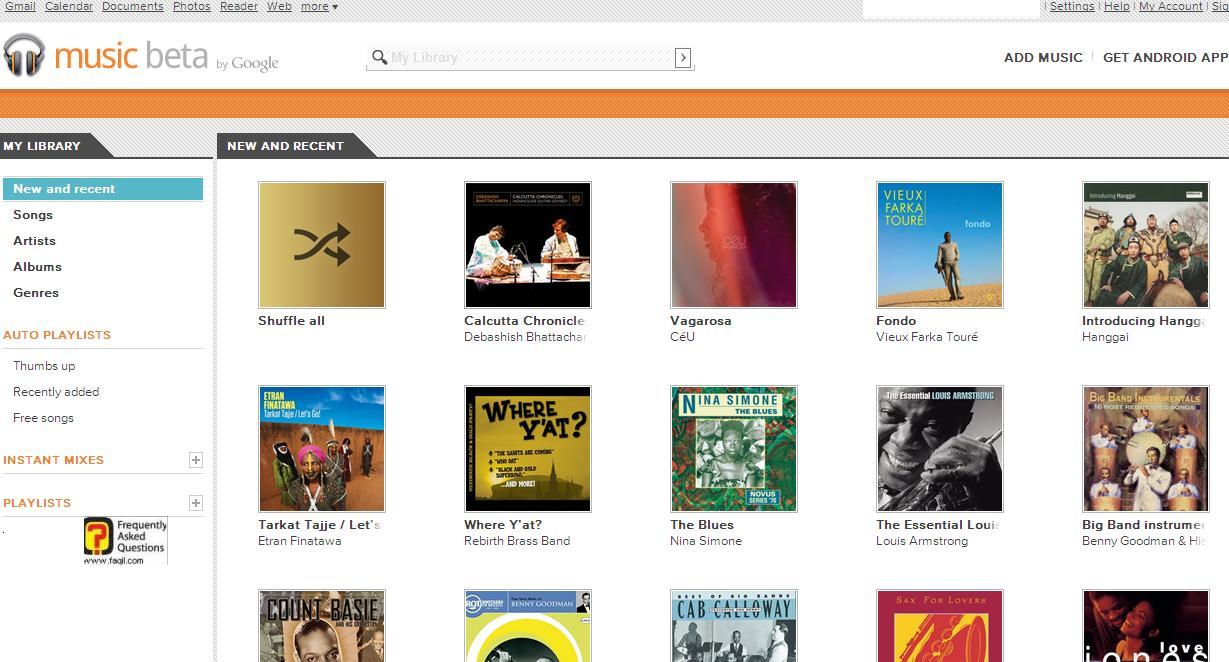
Task: Open the Thumbs up auto playlist
Action: click(44, 366)
